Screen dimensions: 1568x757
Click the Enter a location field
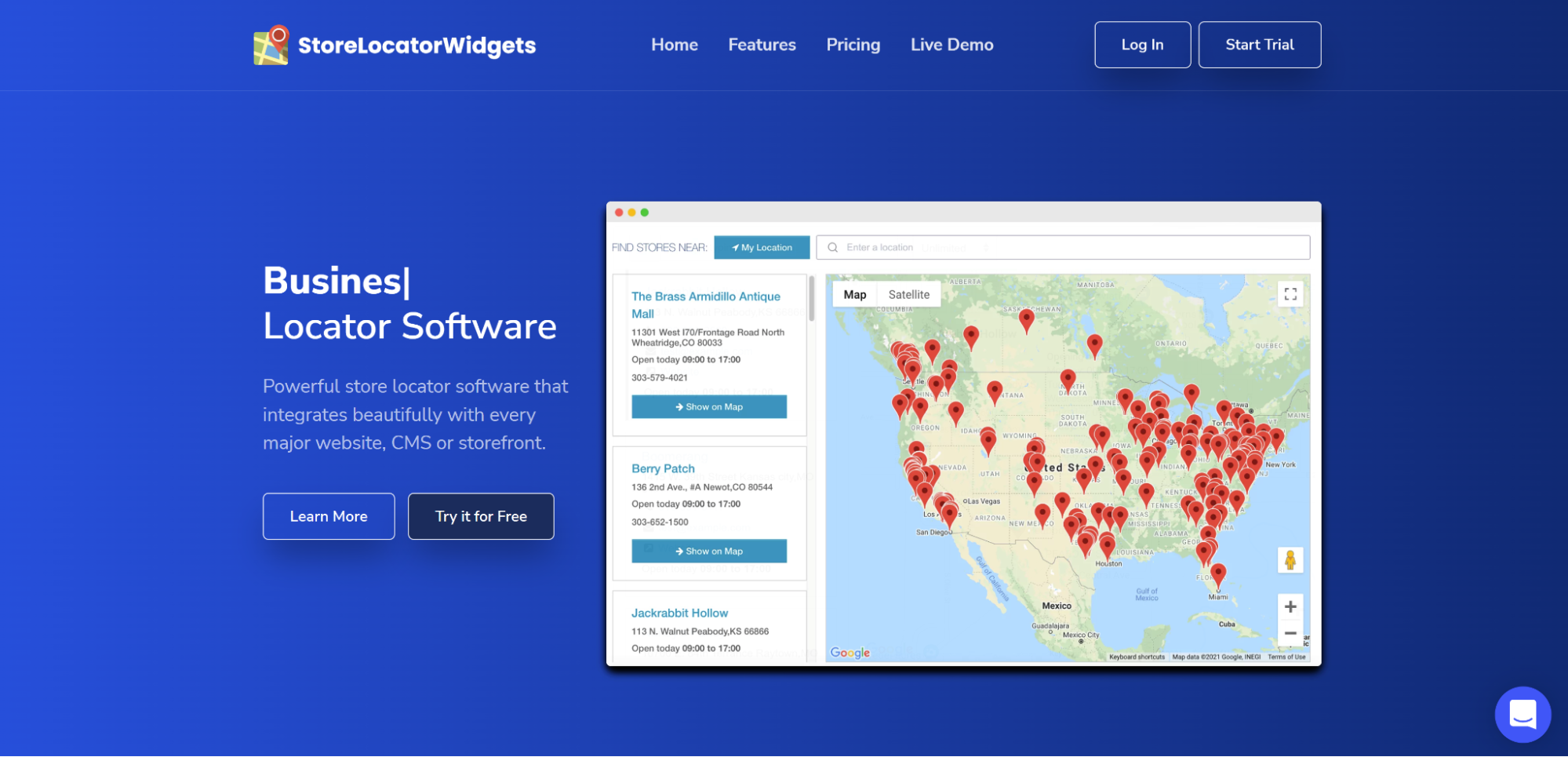click(1063, 247)
